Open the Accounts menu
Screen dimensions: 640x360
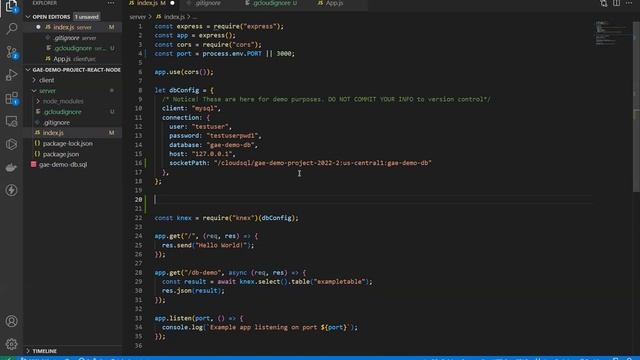coord(11,321)
